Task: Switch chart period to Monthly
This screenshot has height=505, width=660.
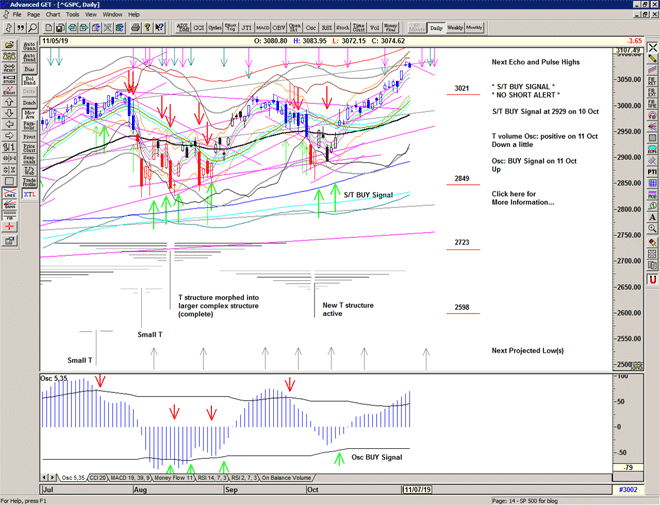Action: coord(474,28)
